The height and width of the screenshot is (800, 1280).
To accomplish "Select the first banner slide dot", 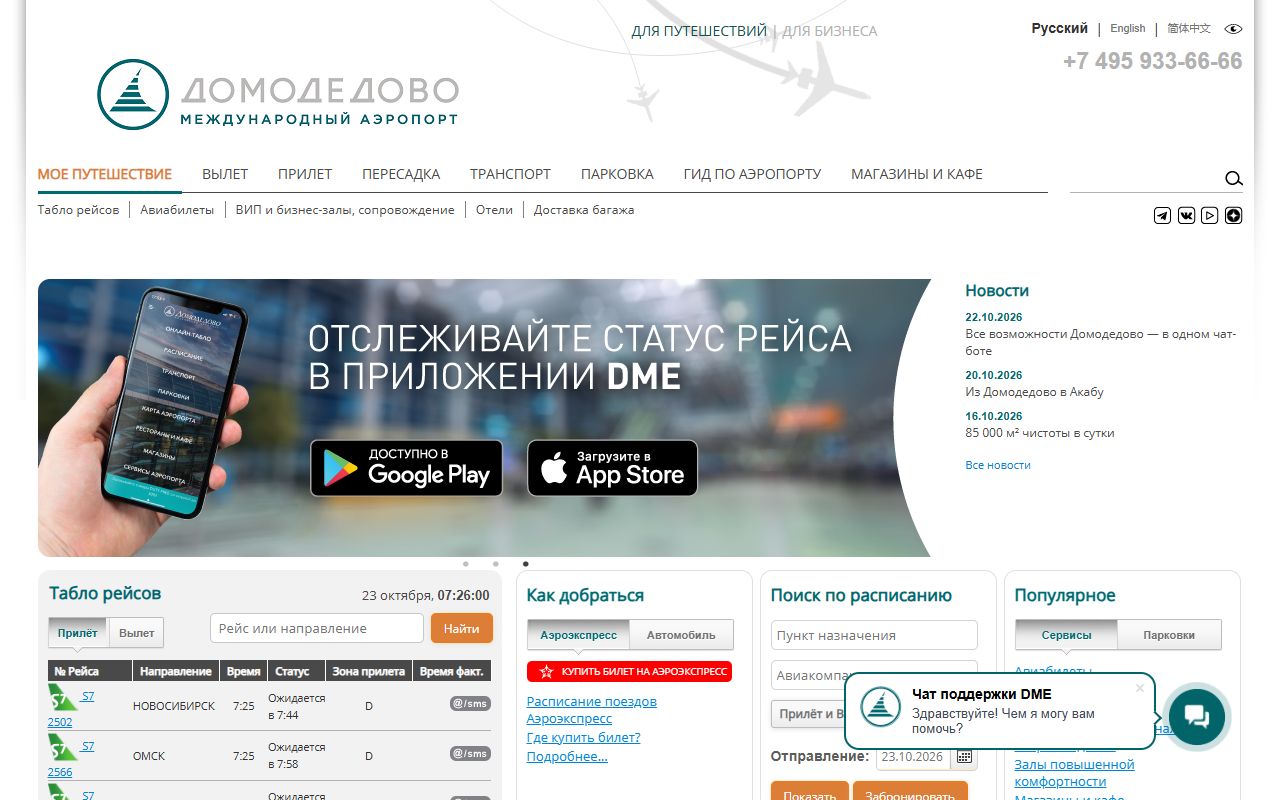I will click(465, 564).
